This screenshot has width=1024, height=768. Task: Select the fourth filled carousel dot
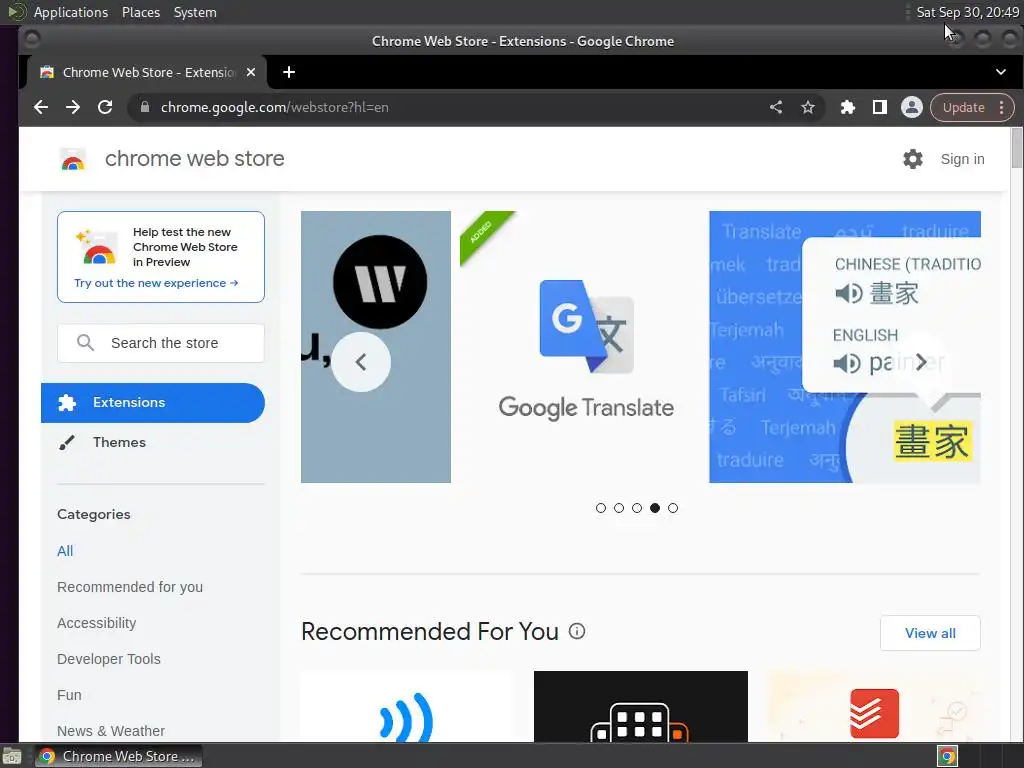tap(655, 508)
